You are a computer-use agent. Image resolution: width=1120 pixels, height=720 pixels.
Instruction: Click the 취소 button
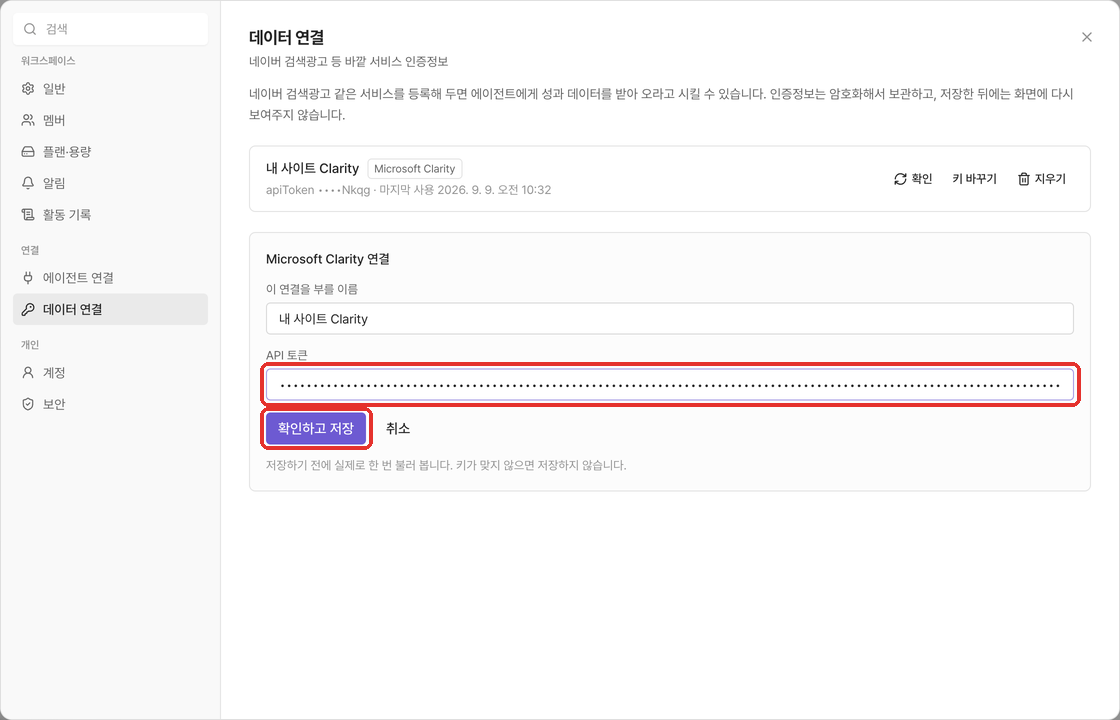click(x=398, y=429)
